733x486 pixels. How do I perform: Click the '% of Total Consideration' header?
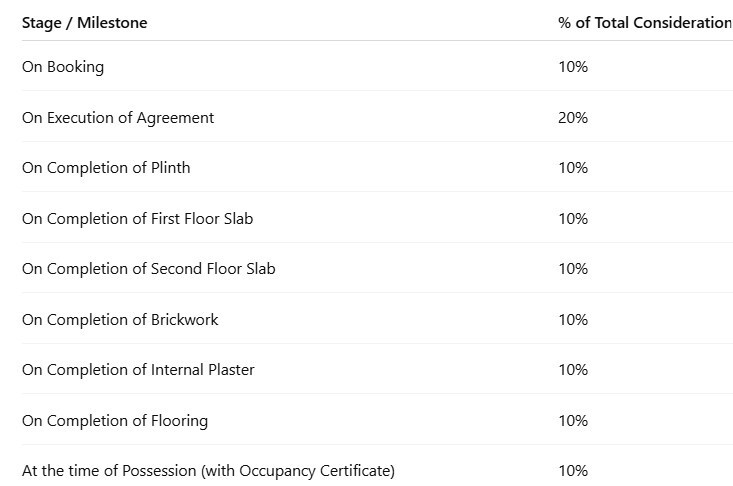click(645, 23)
